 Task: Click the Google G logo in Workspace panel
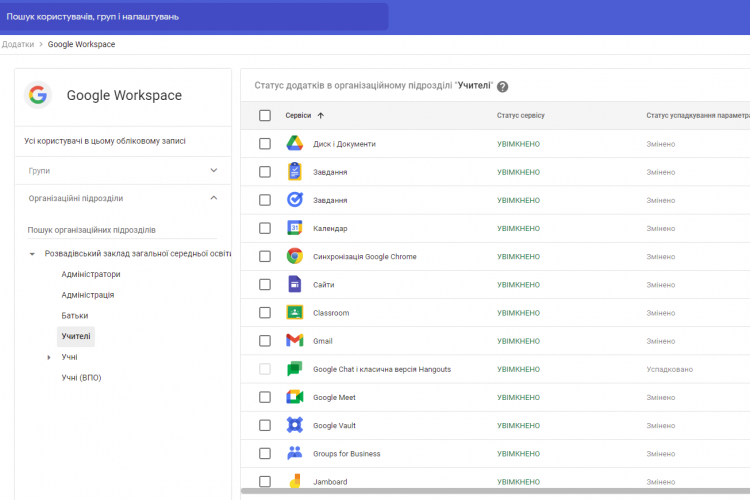click(x=38, y=95)
